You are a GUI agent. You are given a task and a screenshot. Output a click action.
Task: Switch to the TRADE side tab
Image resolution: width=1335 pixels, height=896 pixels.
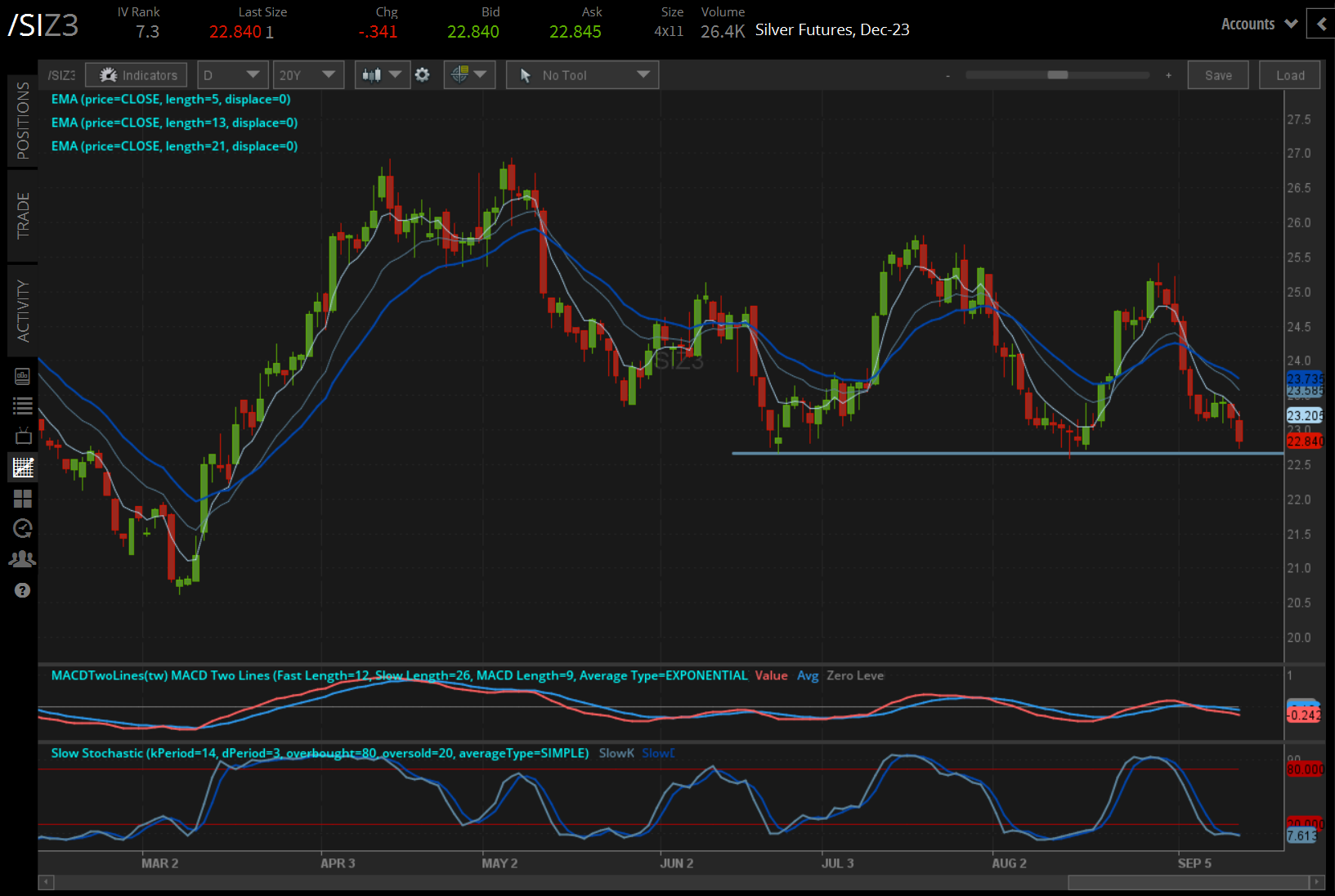[x=23, y=216]
